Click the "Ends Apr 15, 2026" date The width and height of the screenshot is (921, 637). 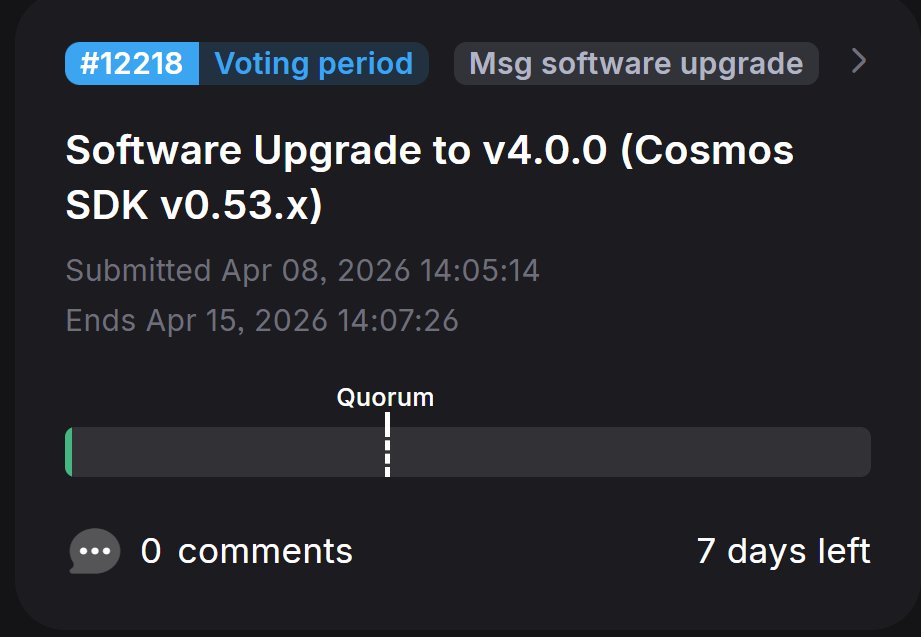pos(196,321)
